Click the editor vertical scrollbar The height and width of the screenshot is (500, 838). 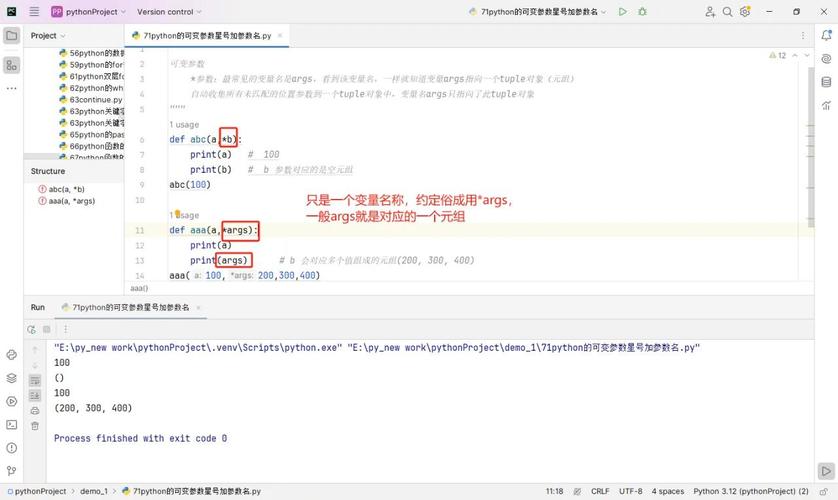click(x=811, y=147)
